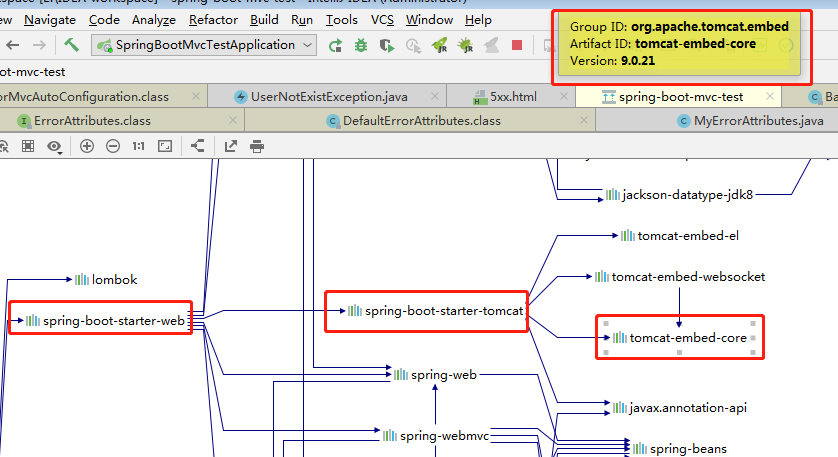The height and width of the screenshot is (457, 838).
Task: Open the Navigate menu
Action: pyautogui.click(x=50, y=20)
